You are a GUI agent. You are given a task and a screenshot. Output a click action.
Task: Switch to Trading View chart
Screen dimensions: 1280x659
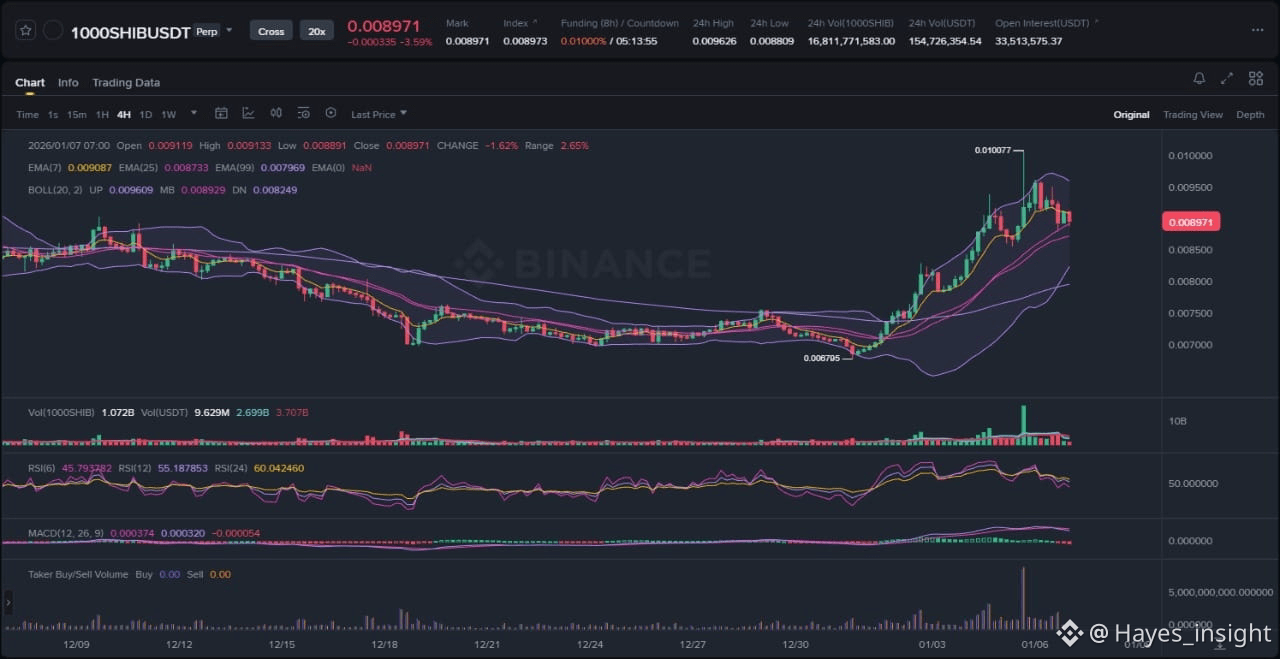[x=1192, y=114]
